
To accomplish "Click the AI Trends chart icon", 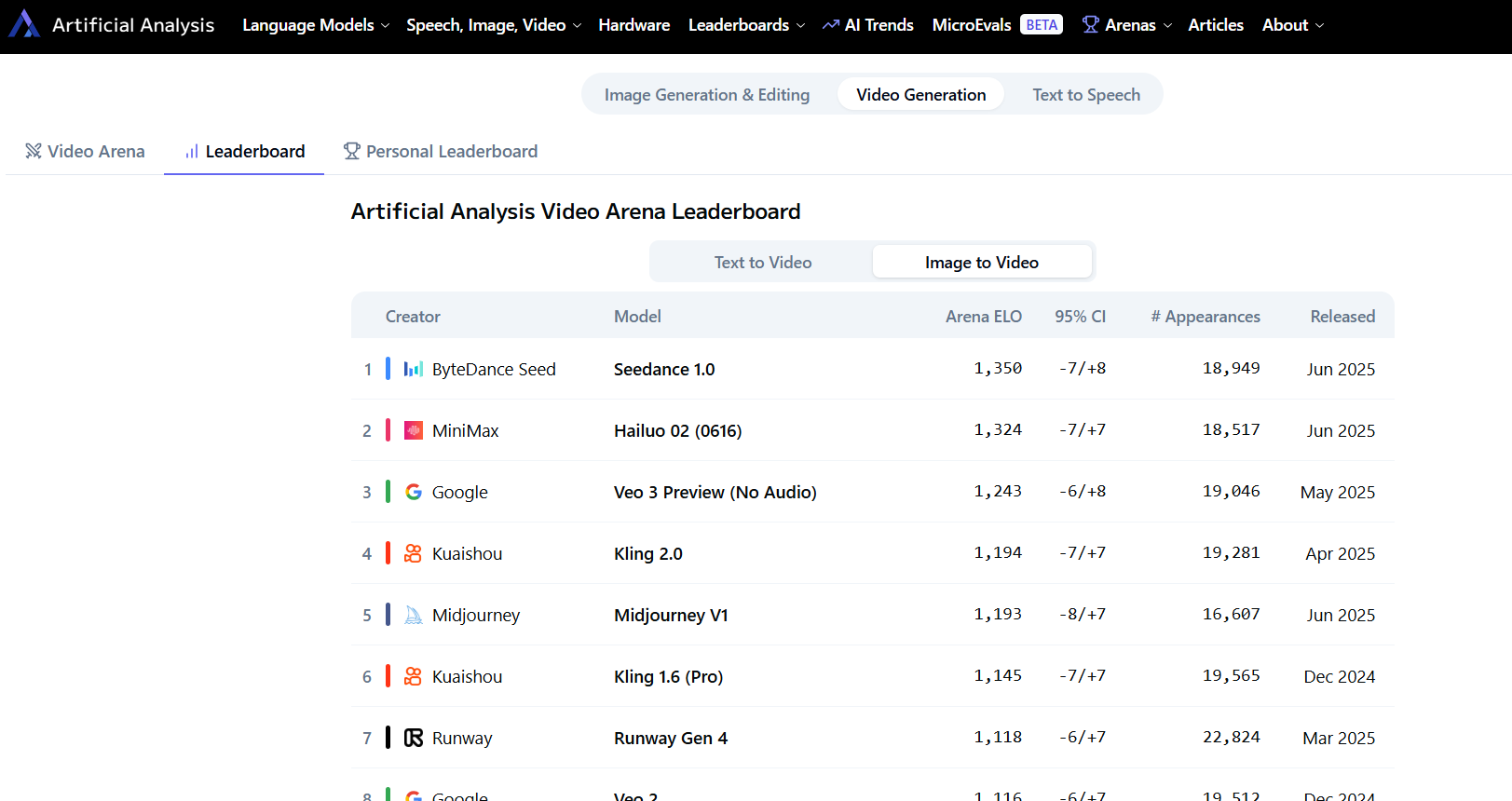I will pos(831,25).
